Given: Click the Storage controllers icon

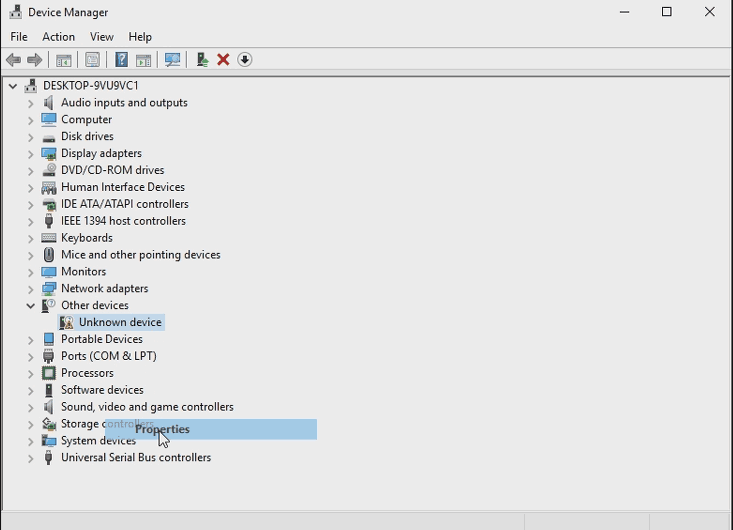Looking at the screenshot, I should click(x=49, y=424).
